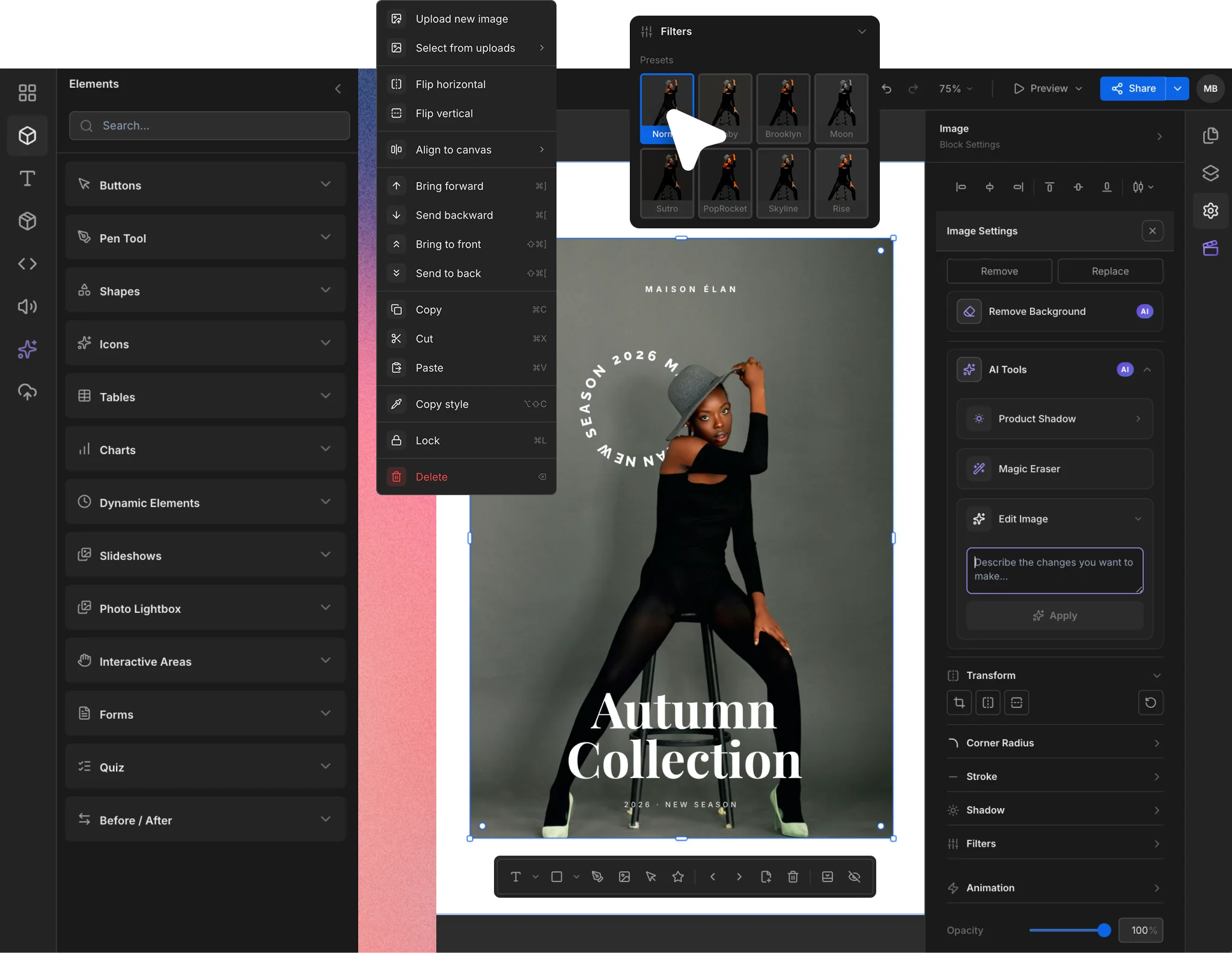This screenshot has width=1232, height=953.
Task: Click the blue Share button
Action: pos(1133,88)
